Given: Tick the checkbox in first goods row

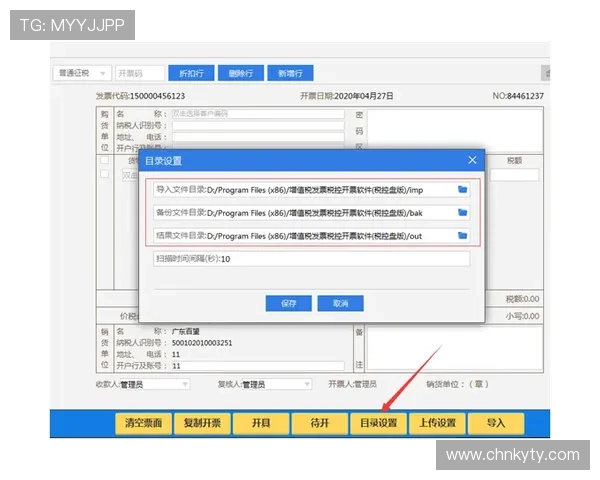Looking at the screenshot, I should (x=104, y=174).
